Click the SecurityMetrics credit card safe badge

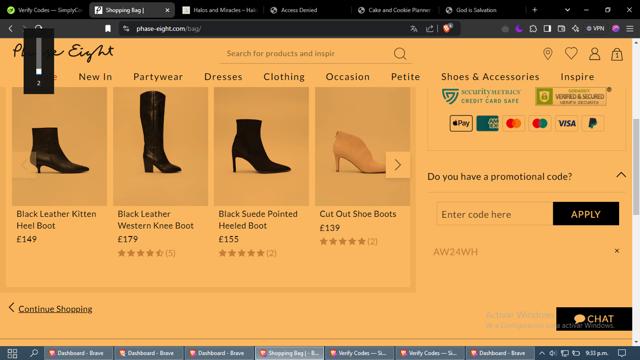coord(481,96)
